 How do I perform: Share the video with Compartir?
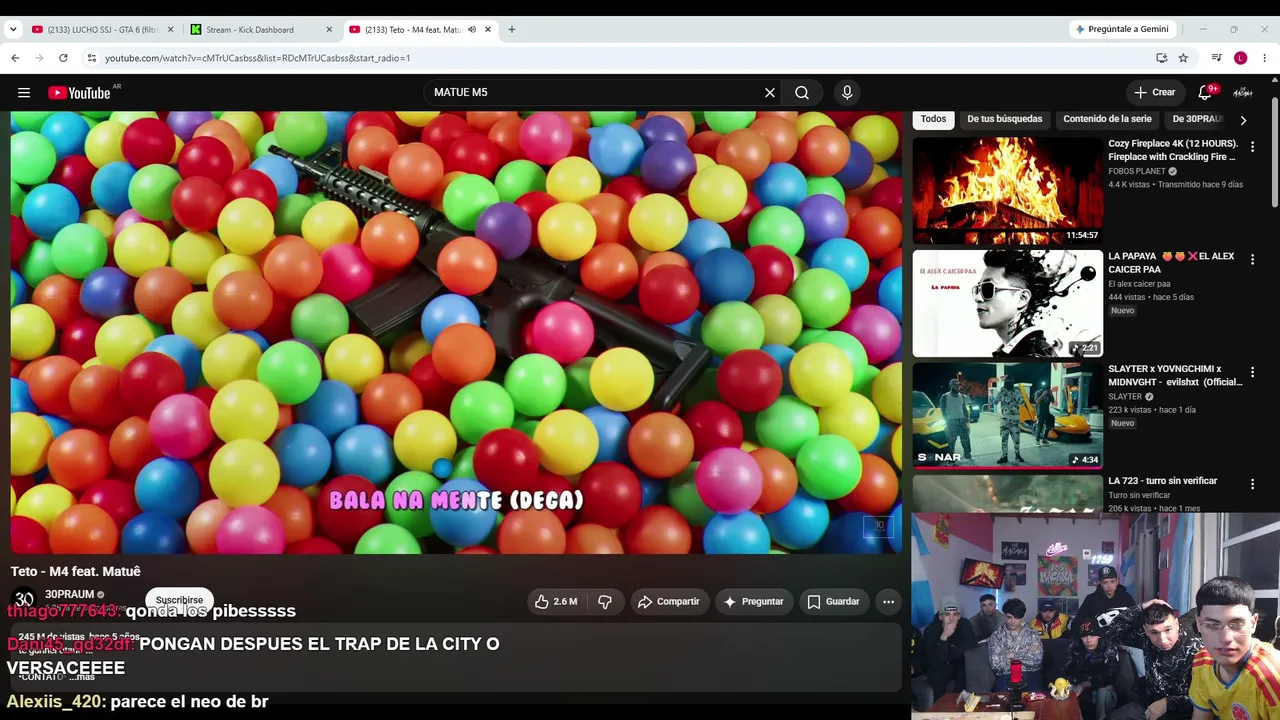click(x=669, y=602)
